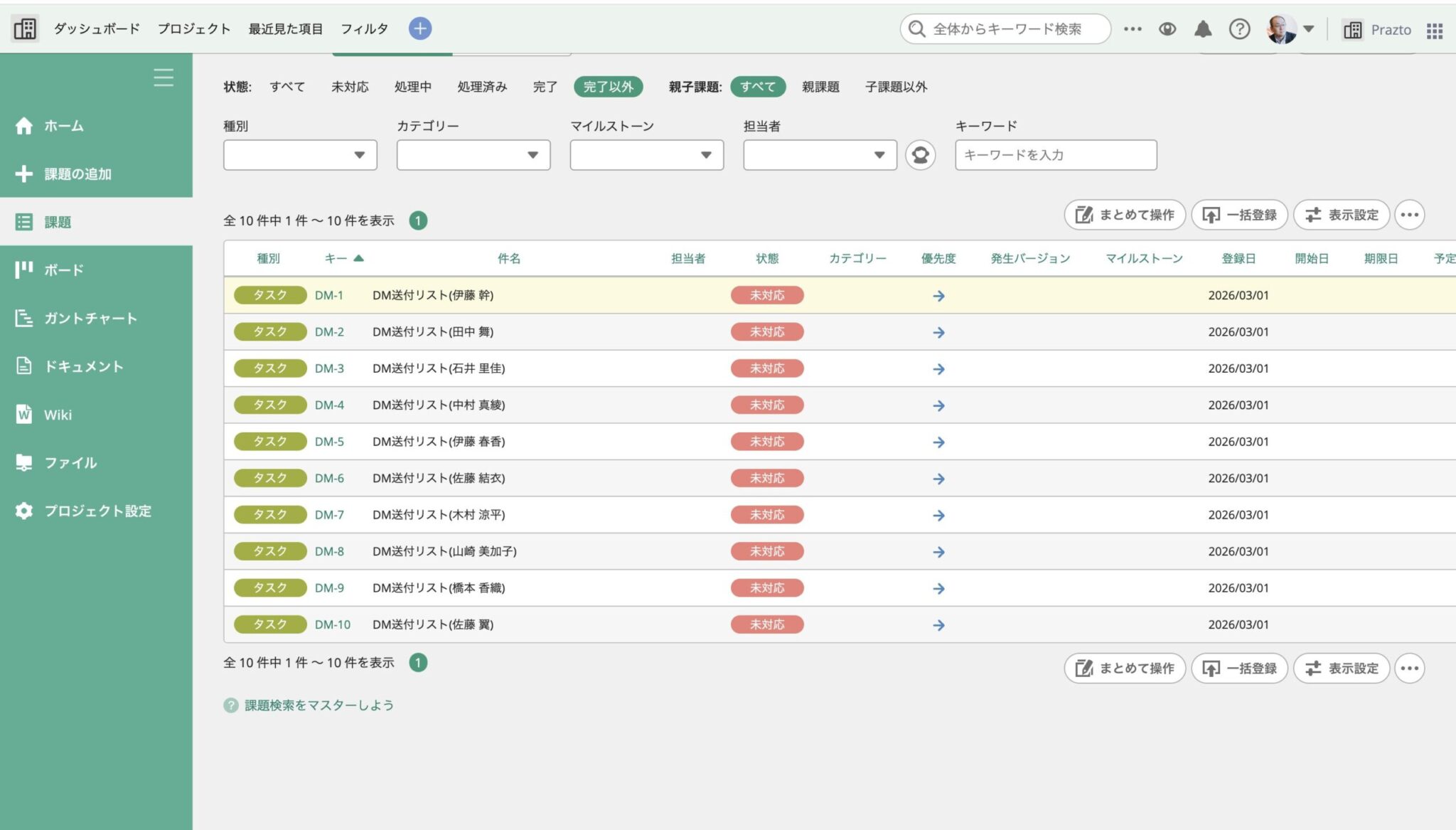The width and height of the screenshot is (1456, 830).
Task: Select the プロジェクト menu item
Action: point(195,29)
